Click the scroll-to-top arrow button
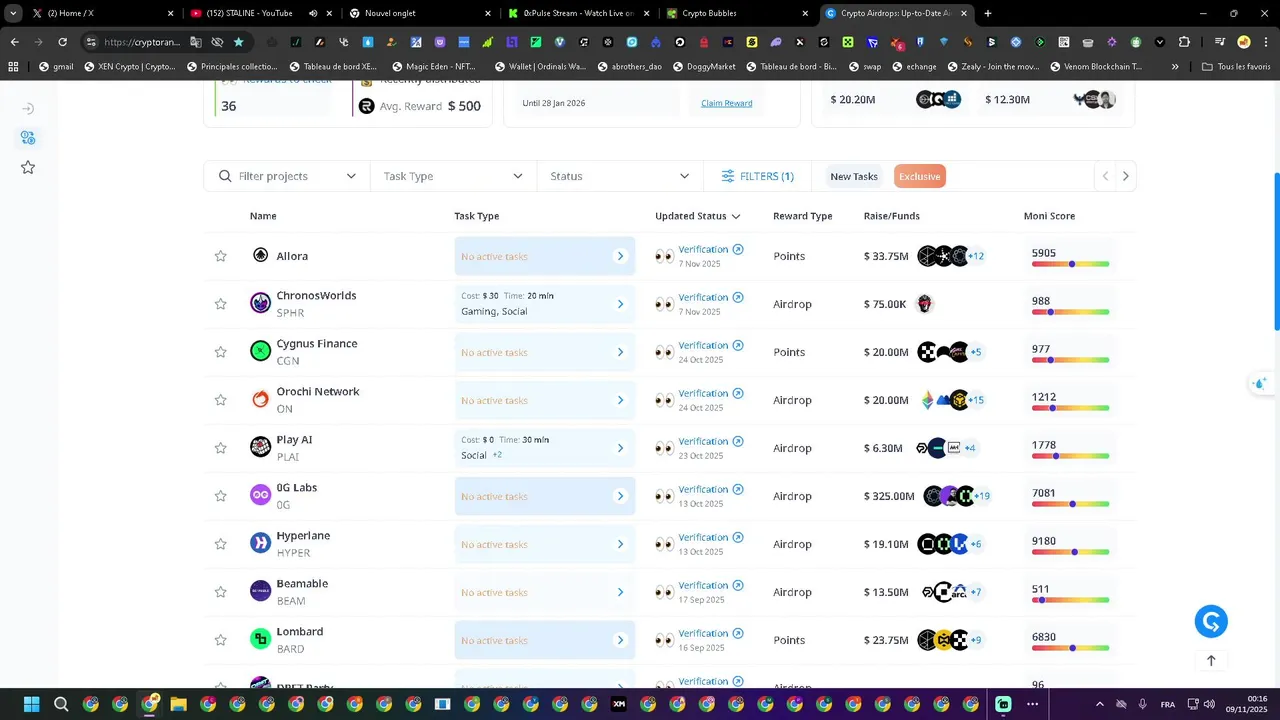This screenshot has width=1280, height=720. click(1211, 661)
